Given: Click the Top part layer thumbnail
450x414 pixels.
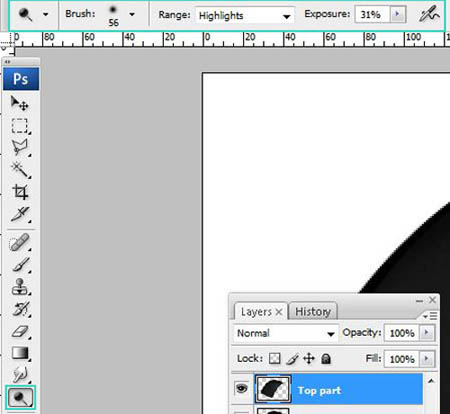Looking at the screenshot, I should pos(273,389).
